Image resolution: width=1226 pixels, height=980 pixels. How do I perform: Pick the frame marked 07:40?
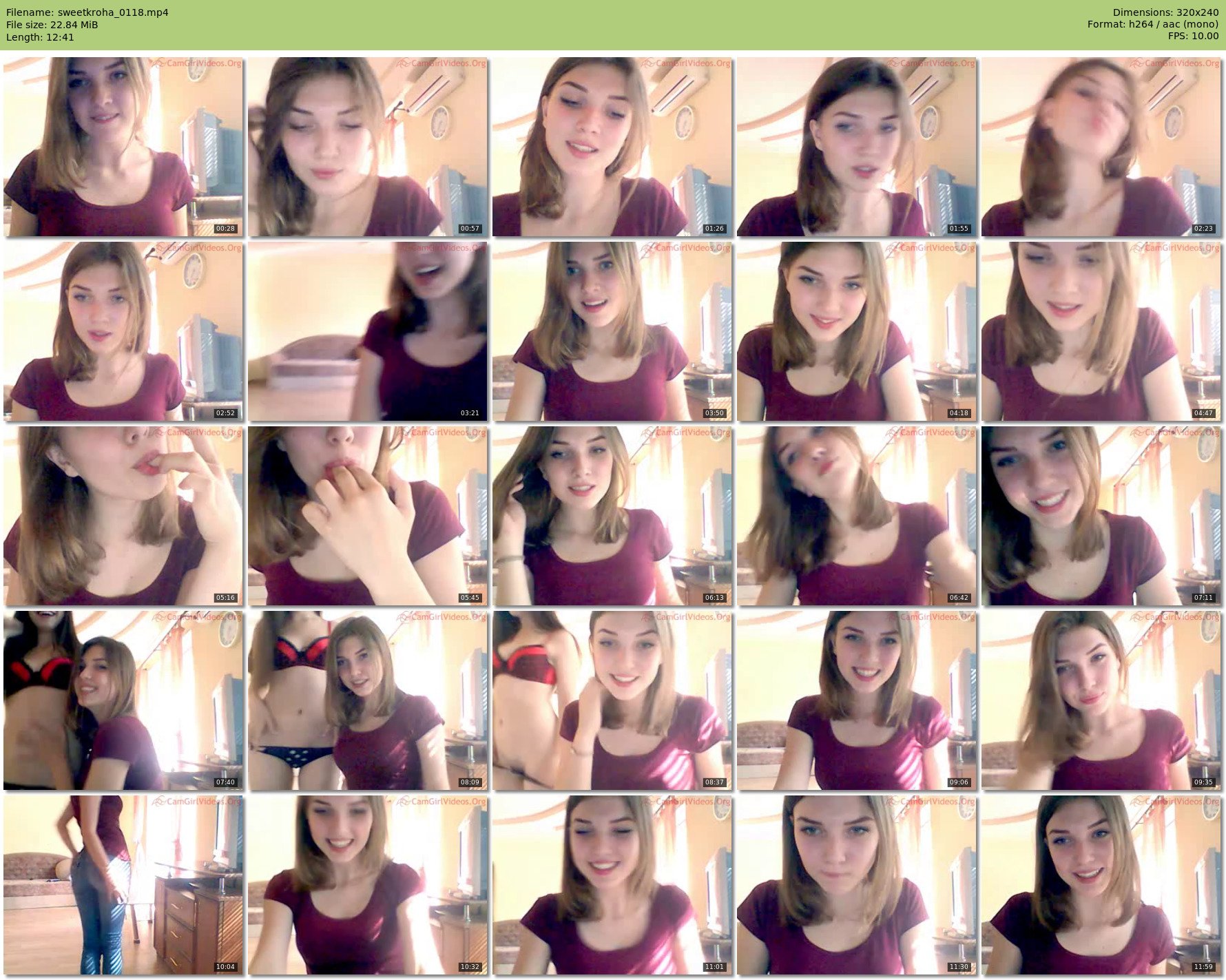[x=123, y=700]
